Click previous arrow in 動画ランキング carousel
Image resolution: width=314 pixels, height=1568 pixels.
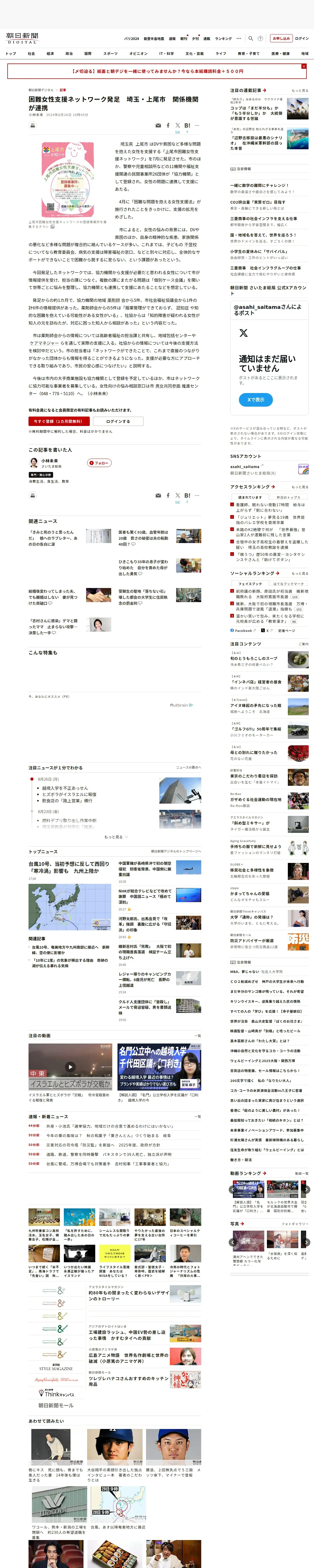(x=232, y=1189)
